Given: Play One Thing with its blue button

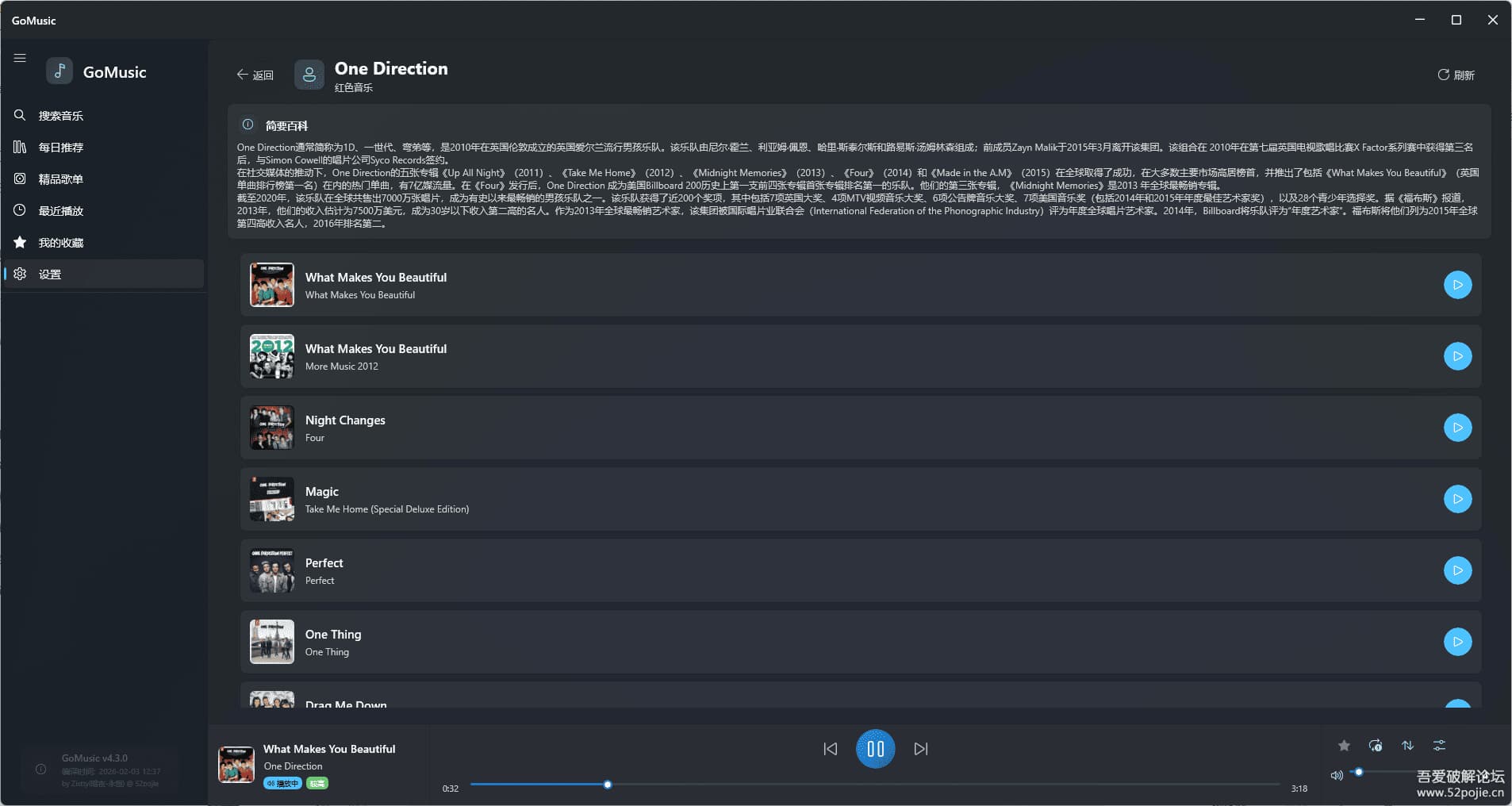Looking at the screenshot, I should 1457,642.
